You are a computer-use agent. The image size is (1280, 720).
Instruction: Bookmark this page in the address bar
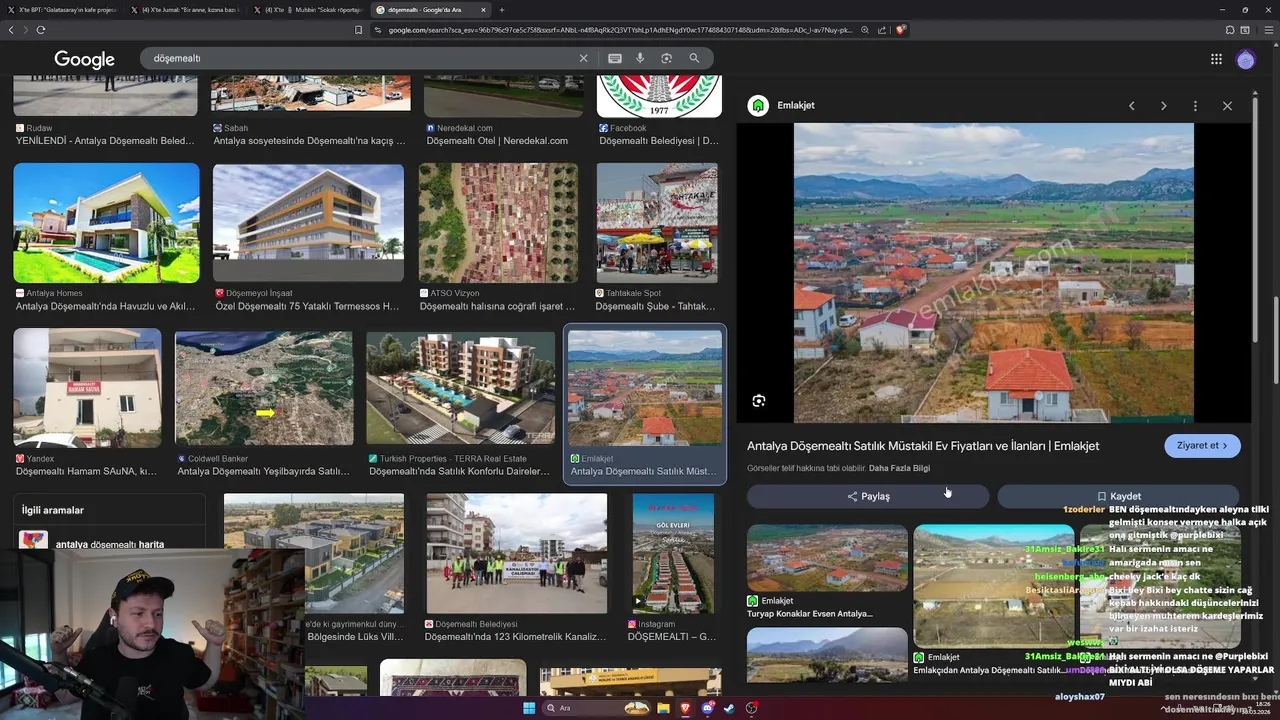(x=358, y=30)
